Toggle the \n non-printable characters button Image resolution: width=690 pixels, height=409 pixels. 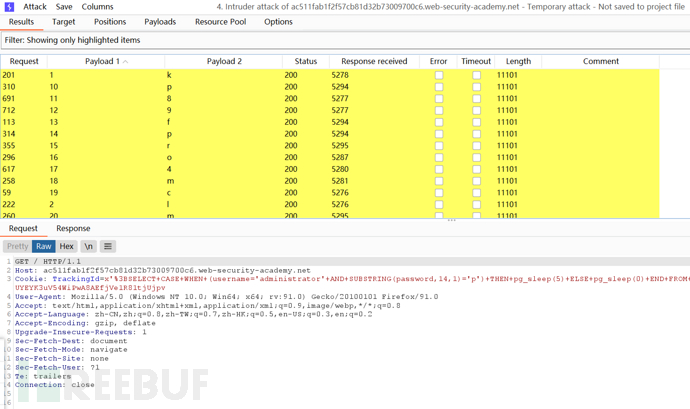click(x=88, y=246)
